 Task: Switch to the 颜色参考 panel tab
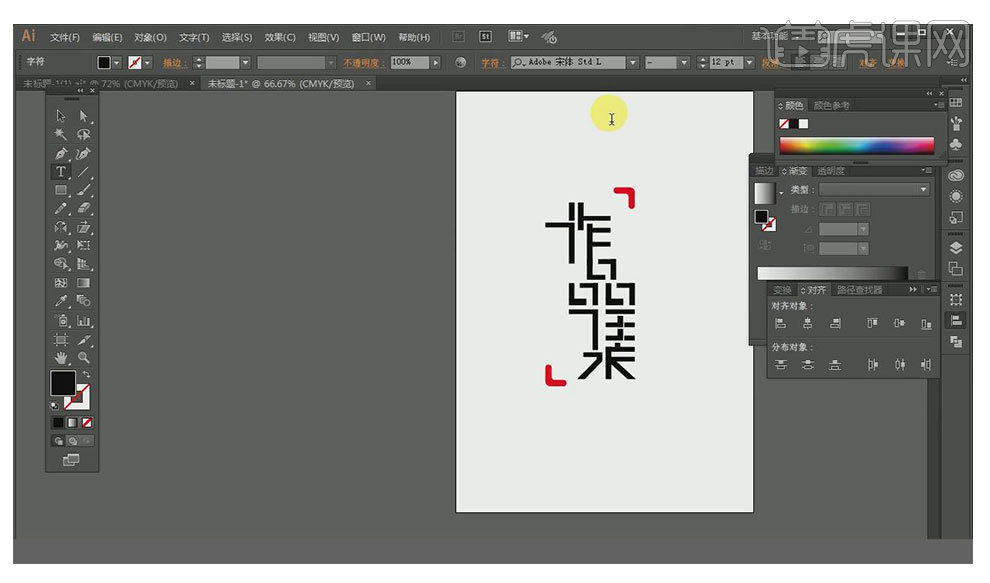(832, 105)
